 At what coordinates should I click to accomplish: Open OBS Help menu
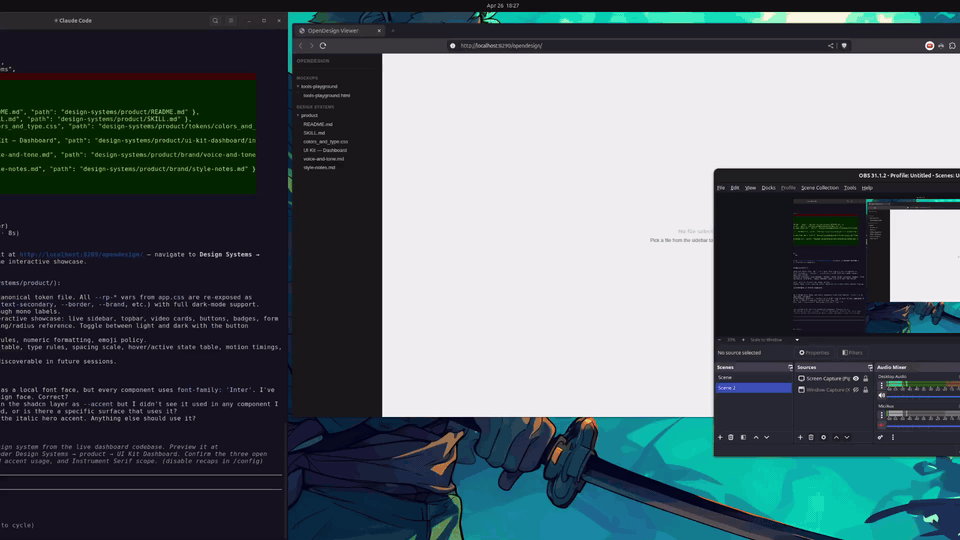coord(867,188)
